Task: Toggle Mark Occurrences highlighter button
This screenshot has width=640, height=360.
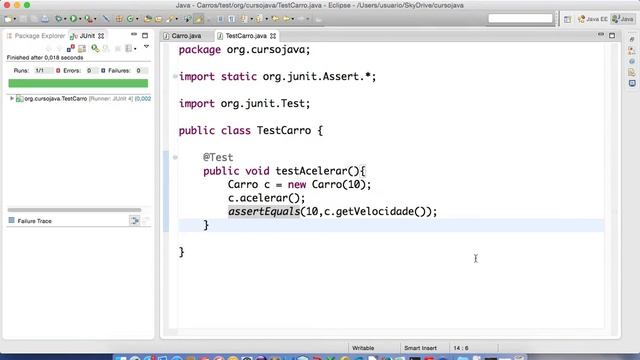Action: [198, 19]
